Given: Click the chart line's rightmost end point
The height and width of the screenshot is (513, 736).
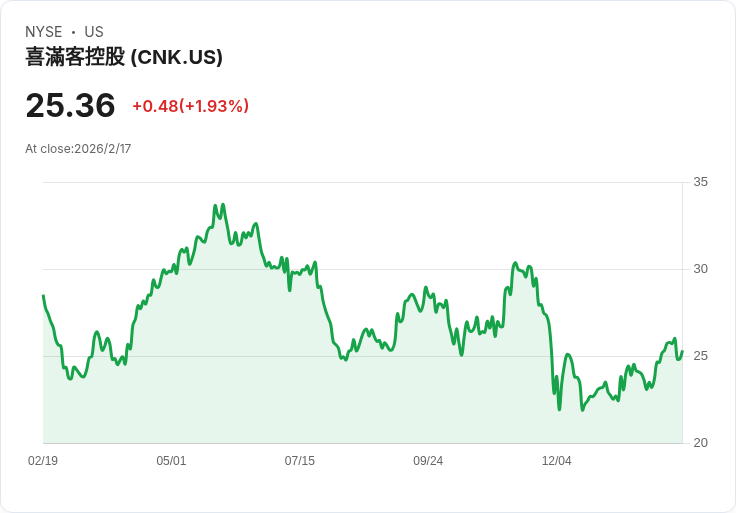Looking at the screenshot, I should tap(682, 351).
